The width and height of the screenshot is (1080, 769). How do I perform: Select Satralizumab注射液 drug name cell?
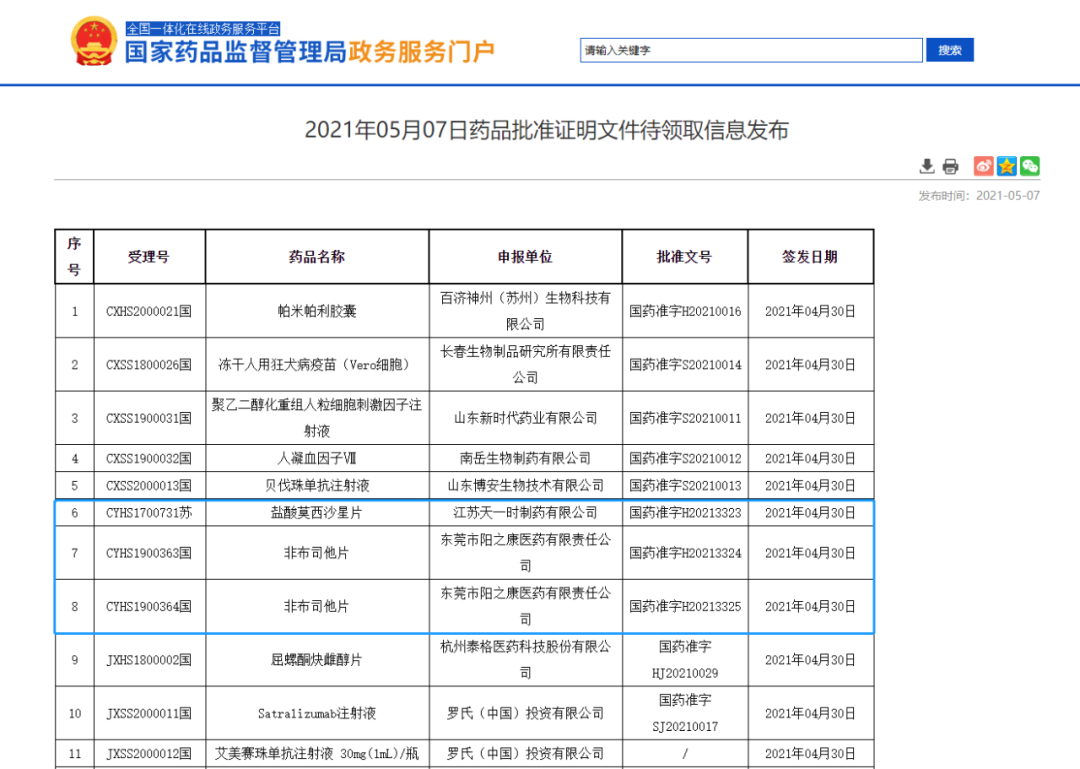coord(317,714)
